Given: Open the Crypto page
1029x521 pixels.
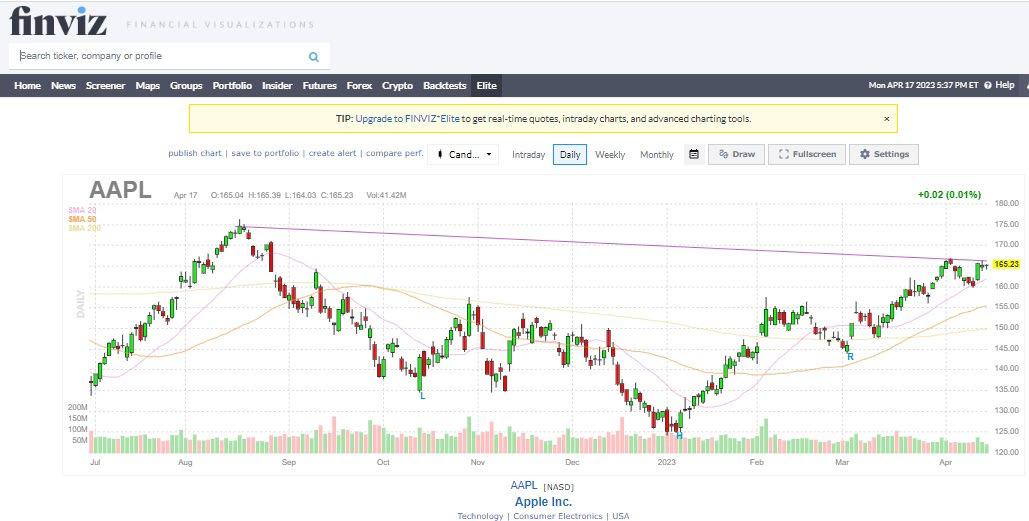Looking at the screenshot, I should pos(397,85).
